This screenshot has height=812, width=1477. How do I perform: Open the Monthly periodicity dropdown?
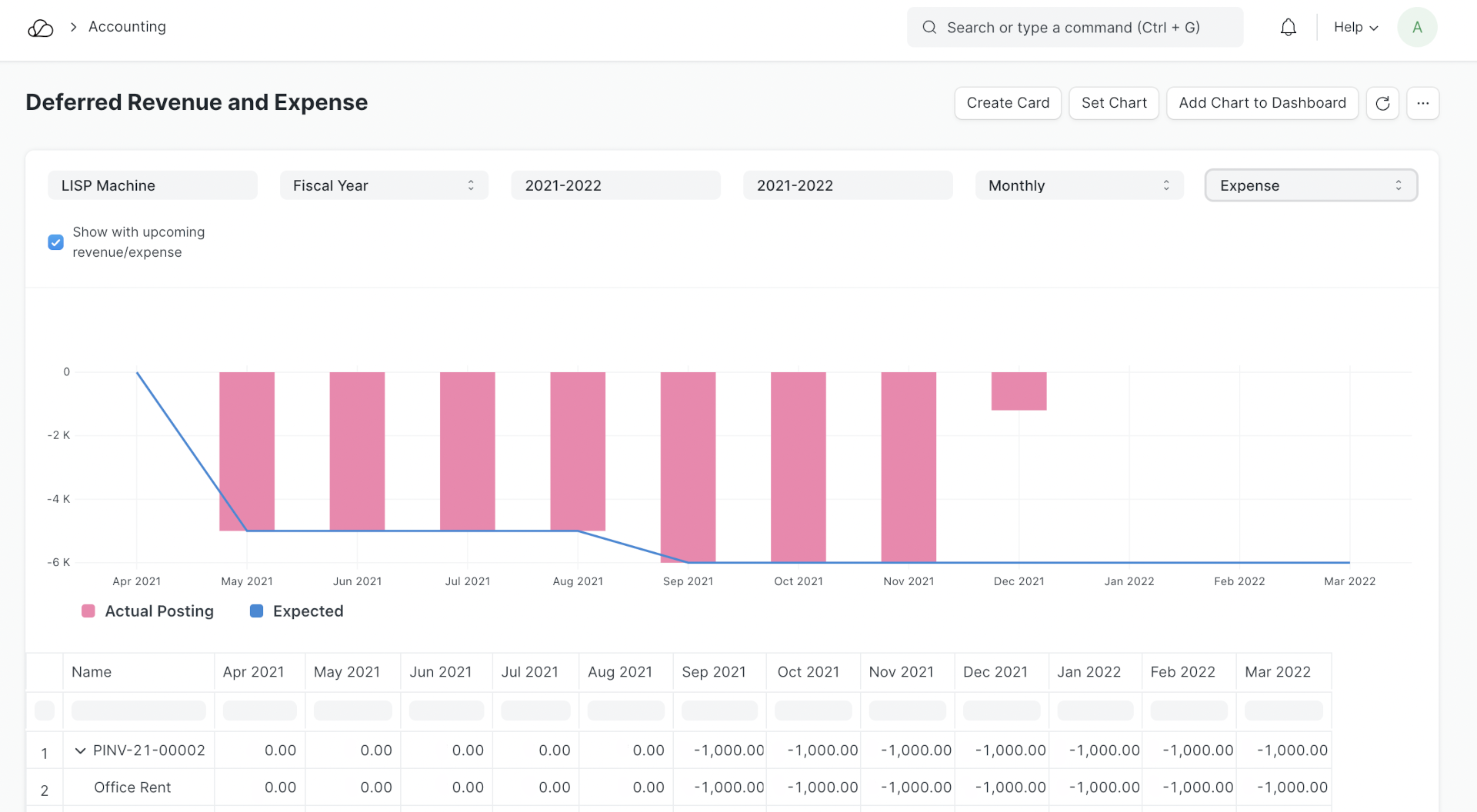(1079, 185)
